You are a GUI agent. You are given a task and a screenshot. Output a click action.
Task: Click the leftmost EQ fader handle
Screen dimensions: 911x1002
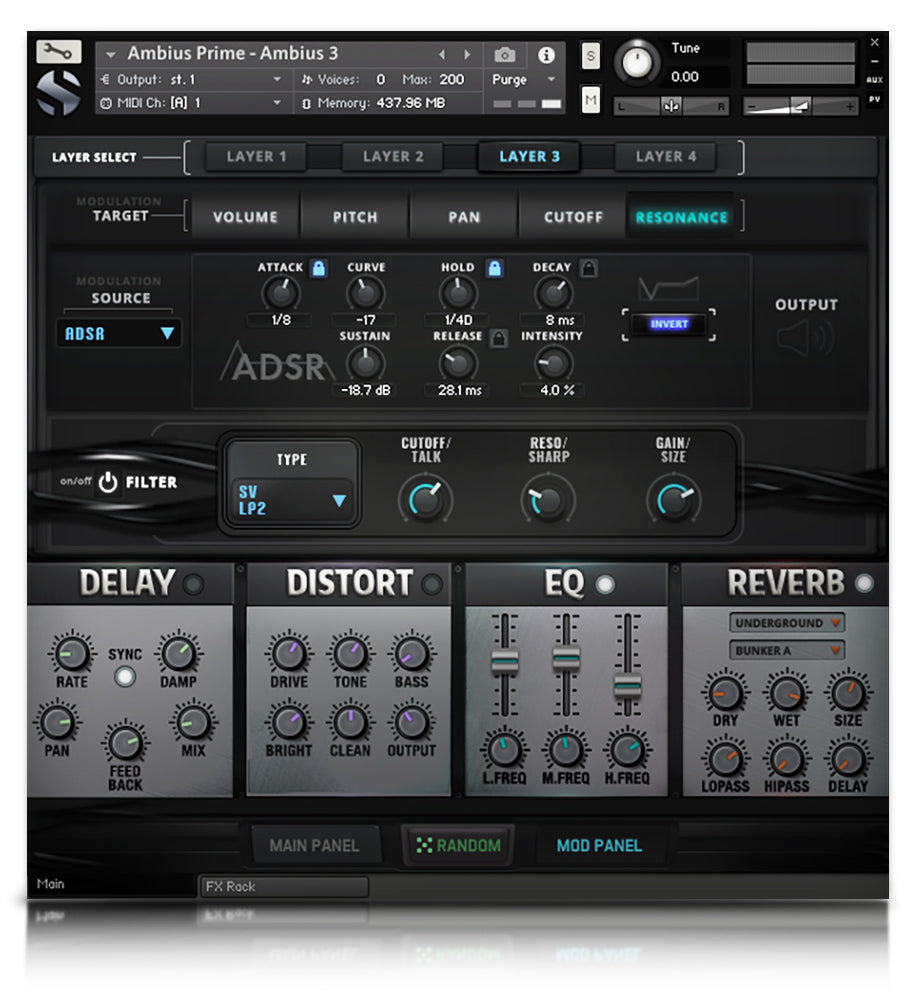[505, 661]
